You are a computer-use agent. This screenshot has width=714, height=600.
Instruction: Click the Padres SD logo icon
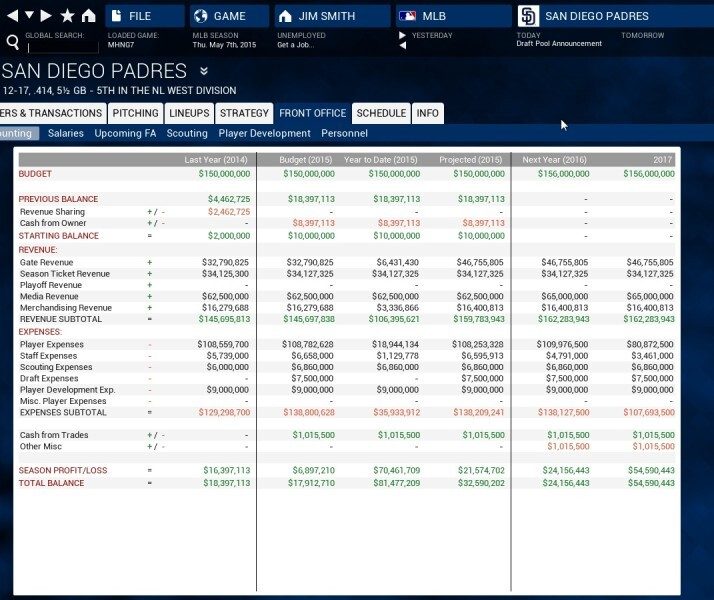tap(528, 16)
